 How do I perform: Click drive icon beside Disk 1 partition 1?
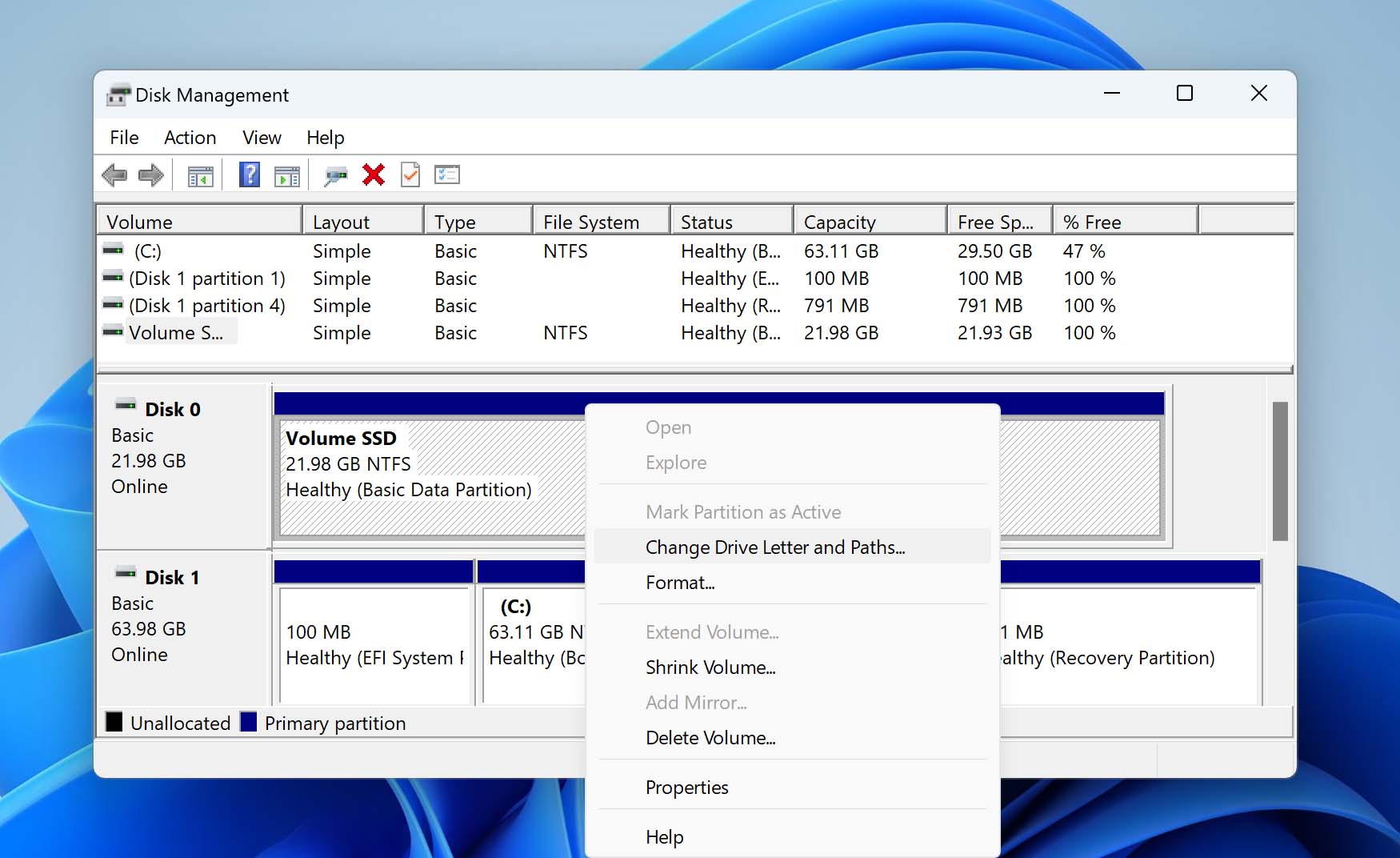tap(113, 278)
